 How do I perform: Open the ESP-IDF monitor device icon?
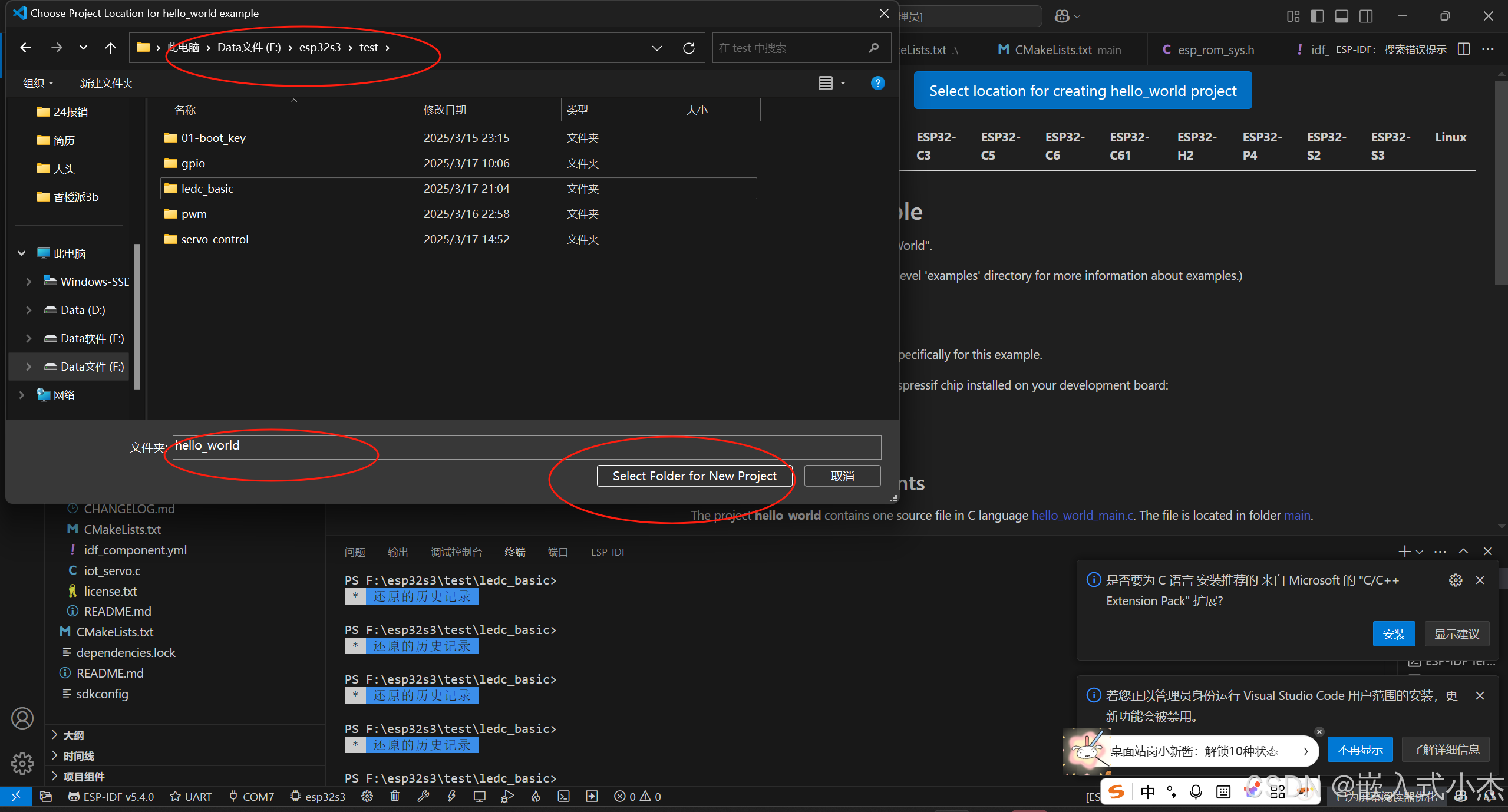pos(479,797)
